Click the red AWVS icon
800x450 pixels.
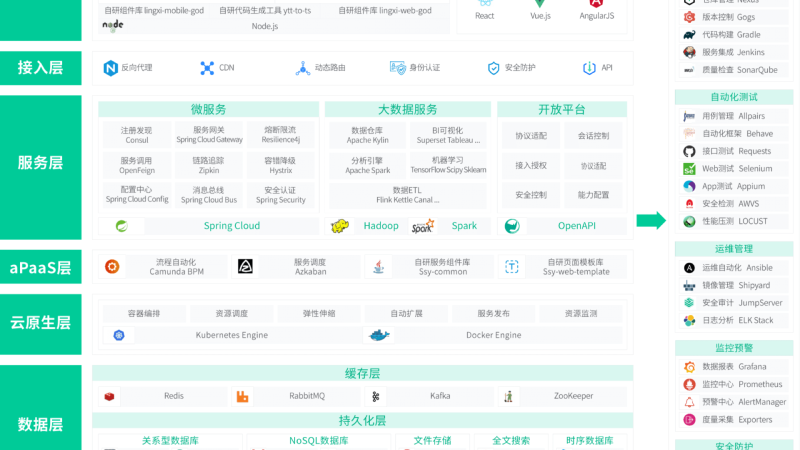(x=689, y=204)
